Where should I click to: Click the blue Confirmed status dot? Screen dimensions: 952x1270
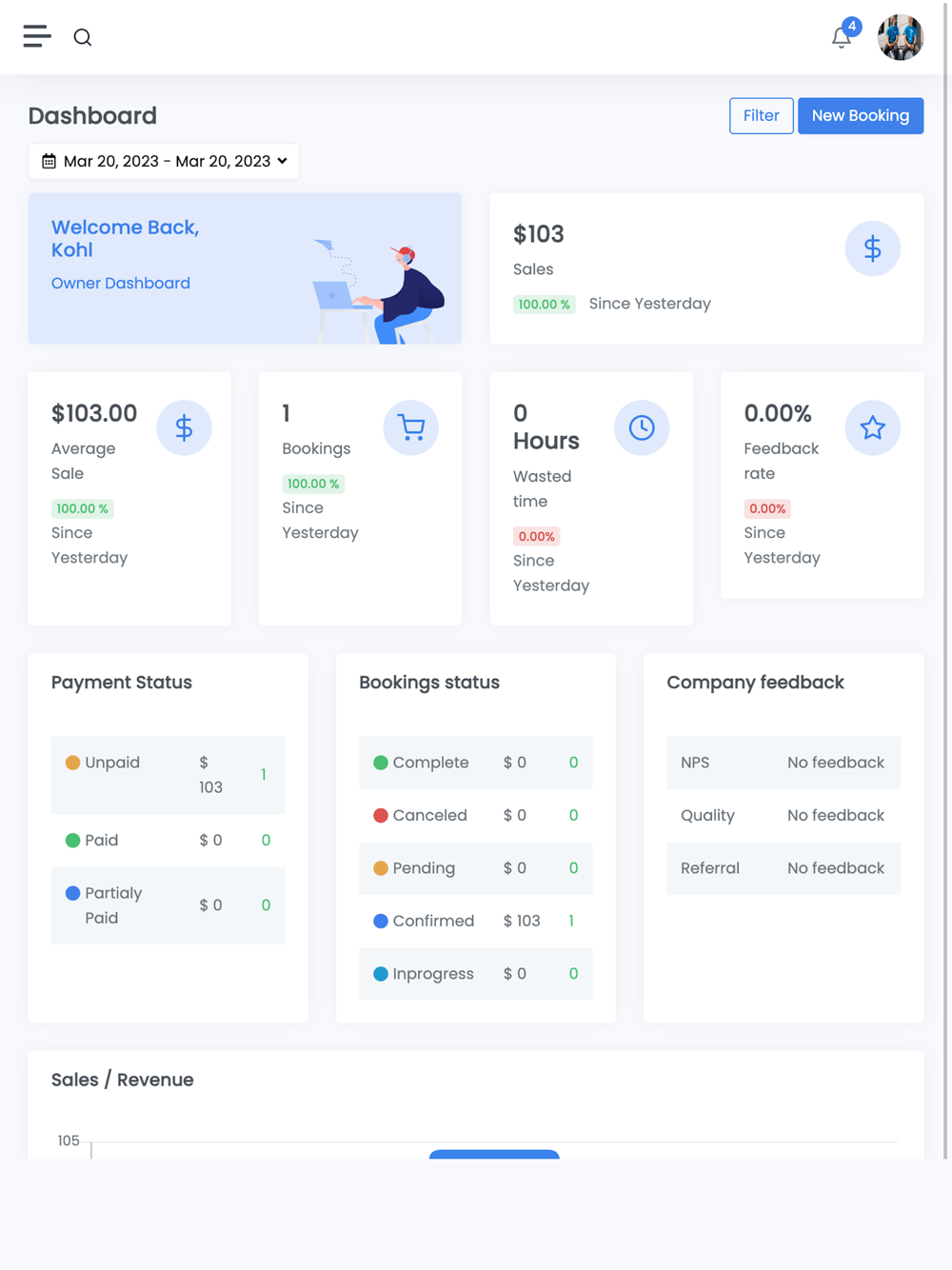pyautogui.click(x=381, y=921)
